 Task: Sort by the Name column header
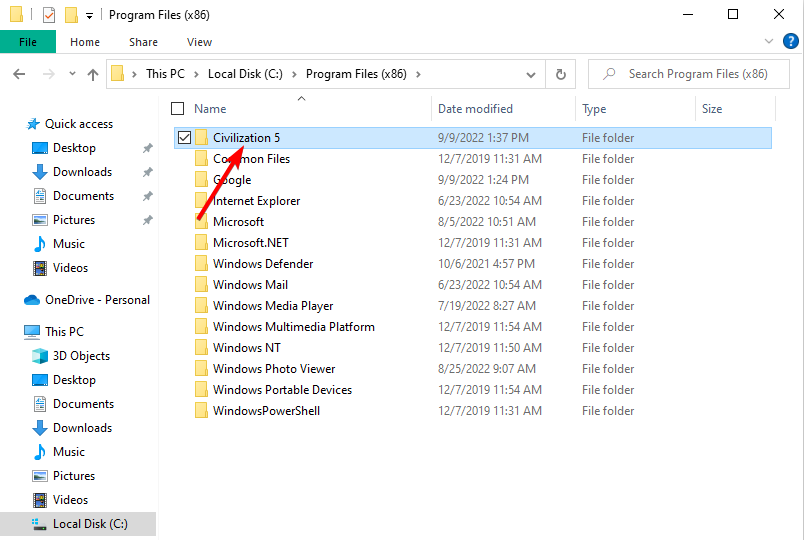210,109
